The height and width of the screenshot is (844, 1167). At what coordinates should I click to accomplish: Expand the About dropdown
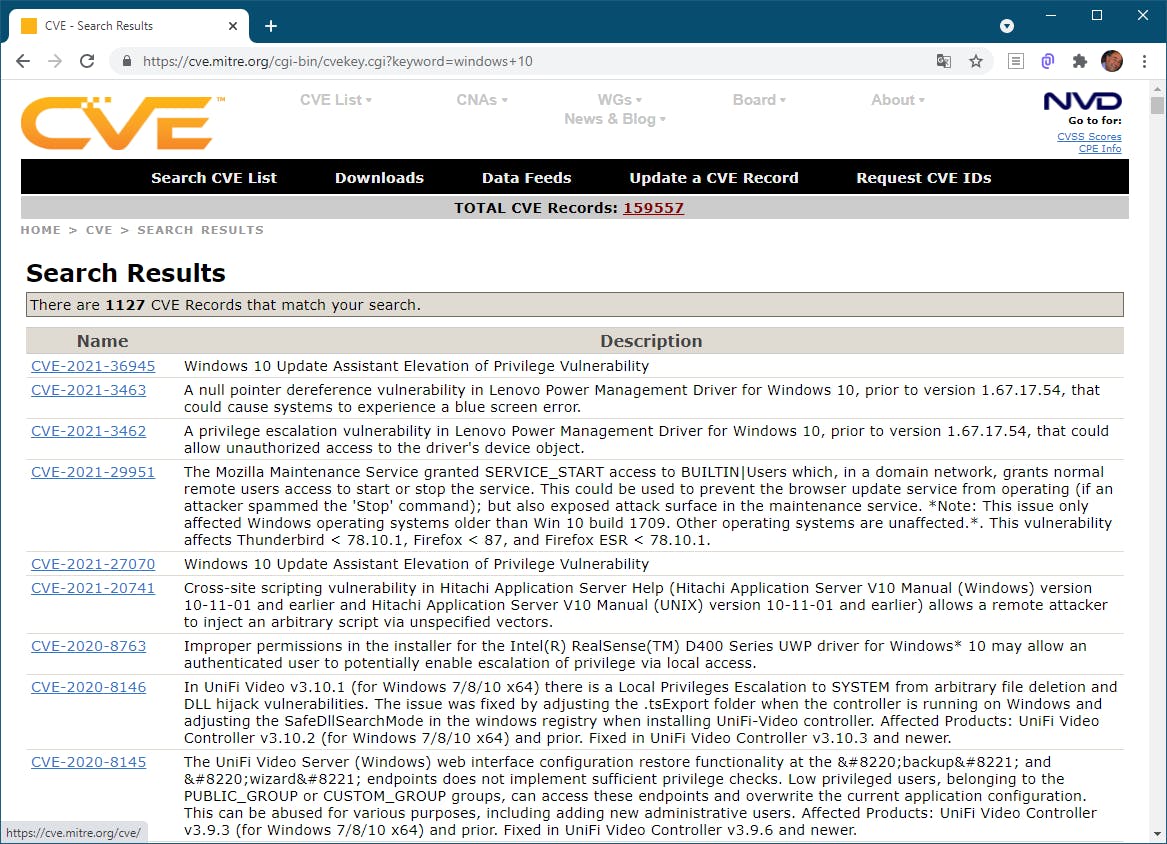pyautogui.click(x=896, y=100)
